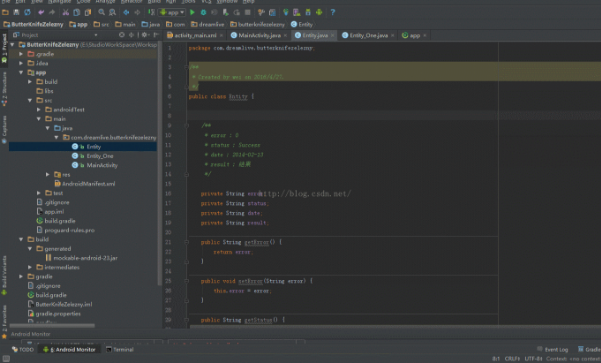This screenshot has width=601, height=363.
Task: Switch to the app editor tab
Action: tap(414, 35)
